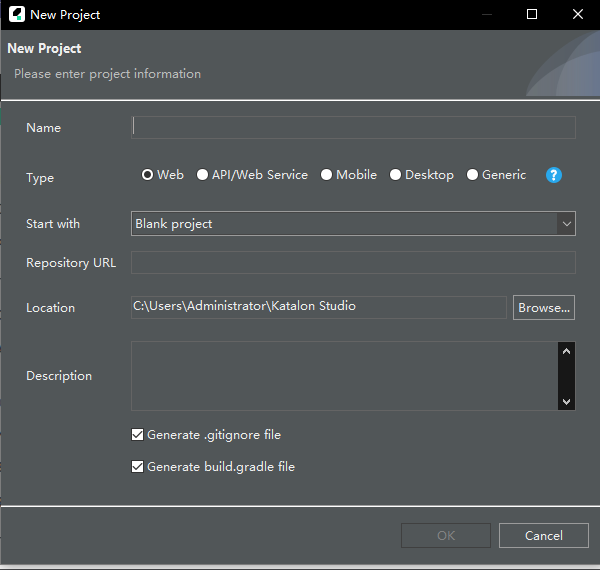Click the Location path field
The width and height of the screenshot is (600, 570).
(x=319, y=307)
